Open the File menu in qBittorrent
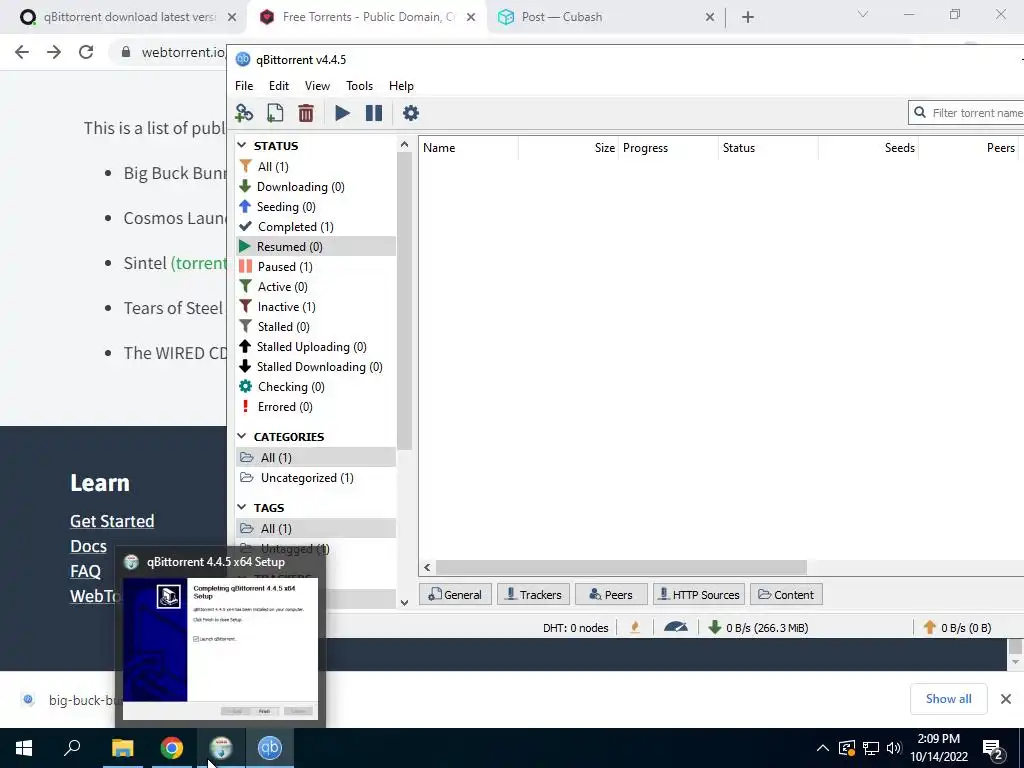1024x768 pixels. [244, 86]
